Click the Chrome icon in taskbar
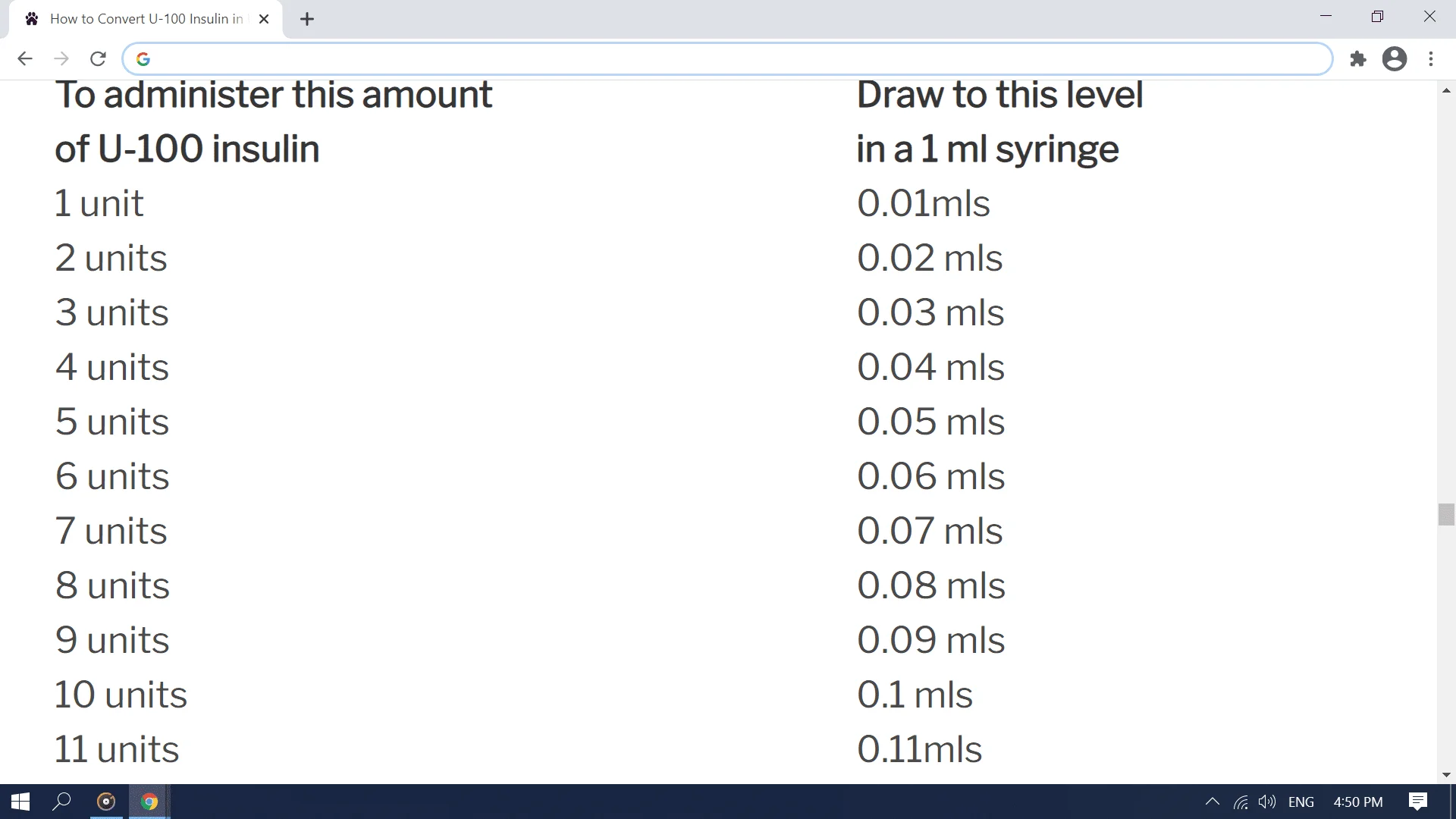This screenshot has width=1456, height=819. click(149, 802)
